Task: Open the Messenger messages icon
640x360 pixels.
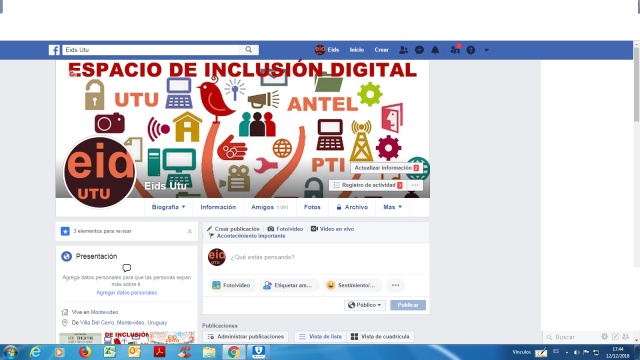Action: pos(419,50)
